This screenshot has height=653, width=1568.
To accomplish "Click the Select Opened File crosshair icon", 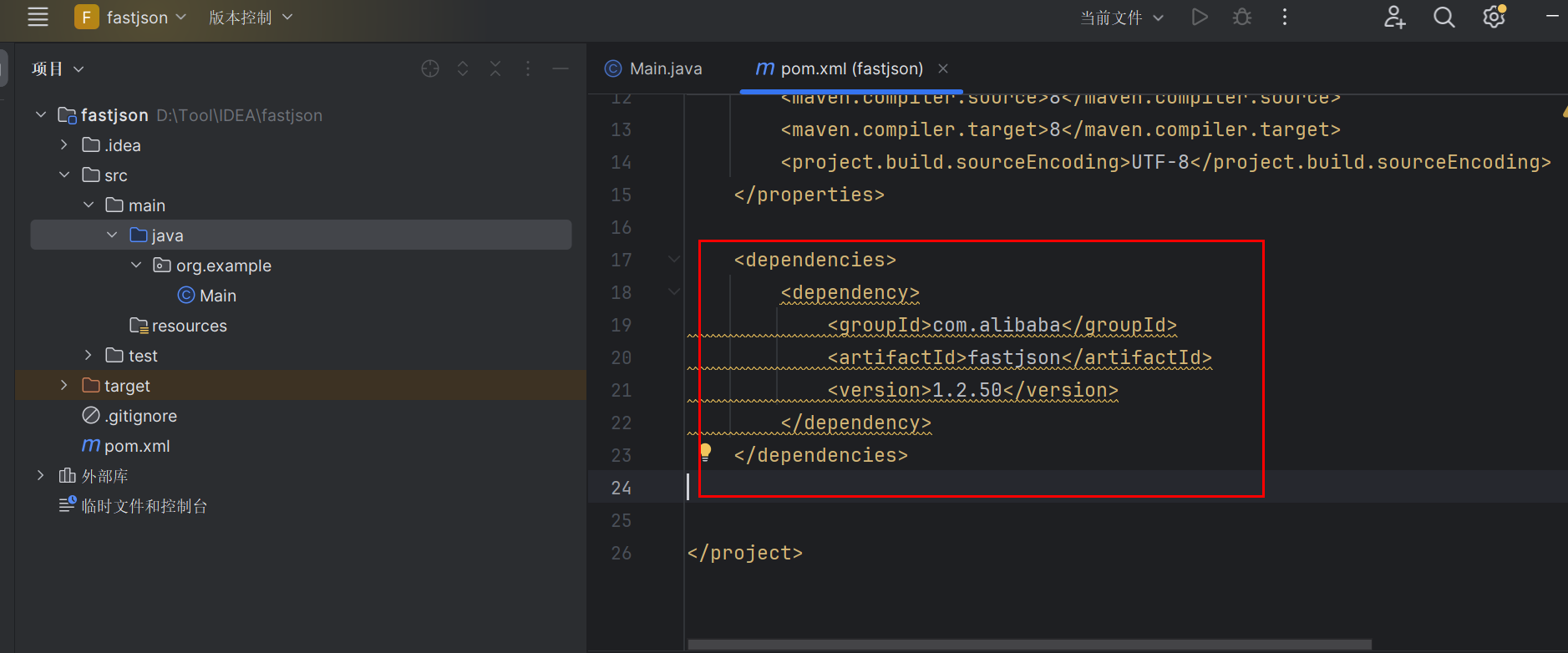I will [x=430, y=68].
